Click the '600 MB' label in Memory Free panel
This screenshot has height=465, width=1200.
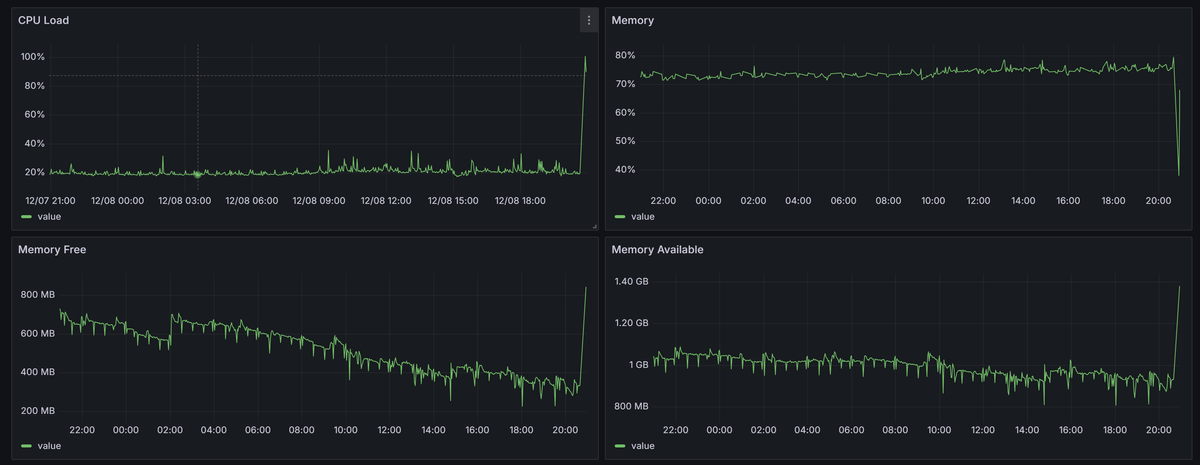37,334
